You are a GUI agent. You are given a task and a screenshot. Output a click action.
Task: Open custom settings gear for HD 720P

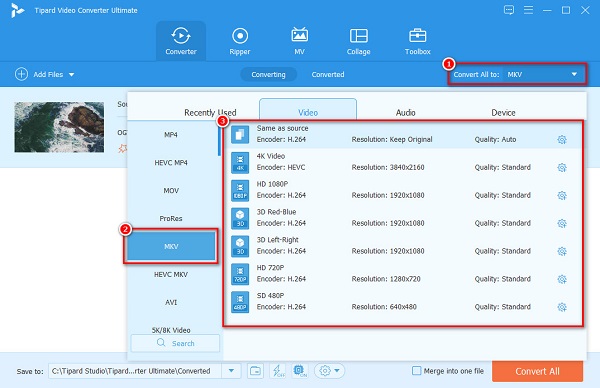[562, 279]
